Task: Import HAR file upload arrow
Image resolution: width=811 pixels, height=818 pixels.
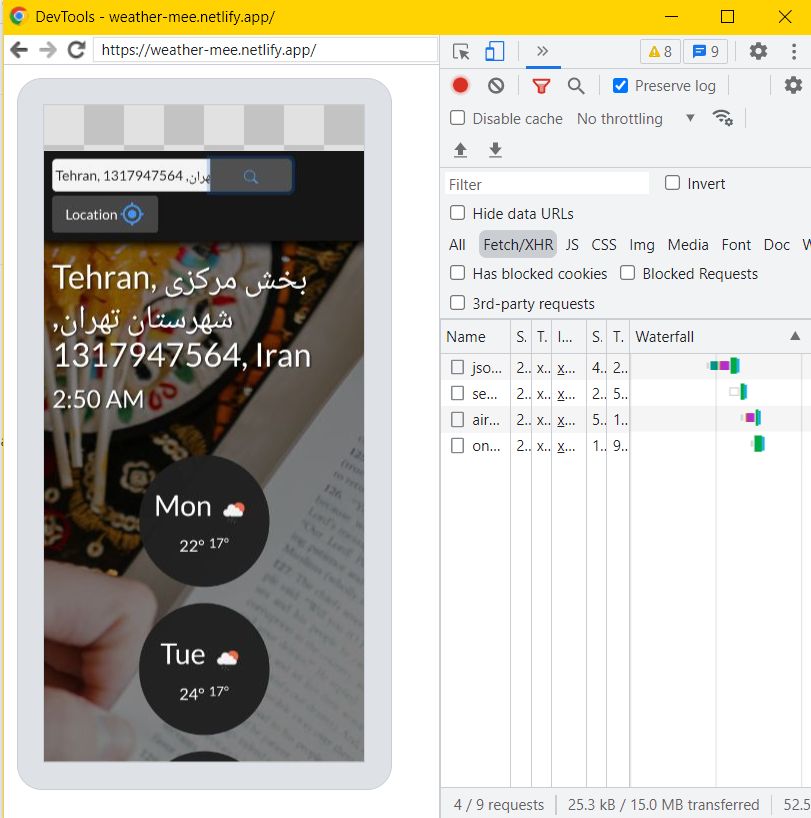Action: (x=460, y=150)
